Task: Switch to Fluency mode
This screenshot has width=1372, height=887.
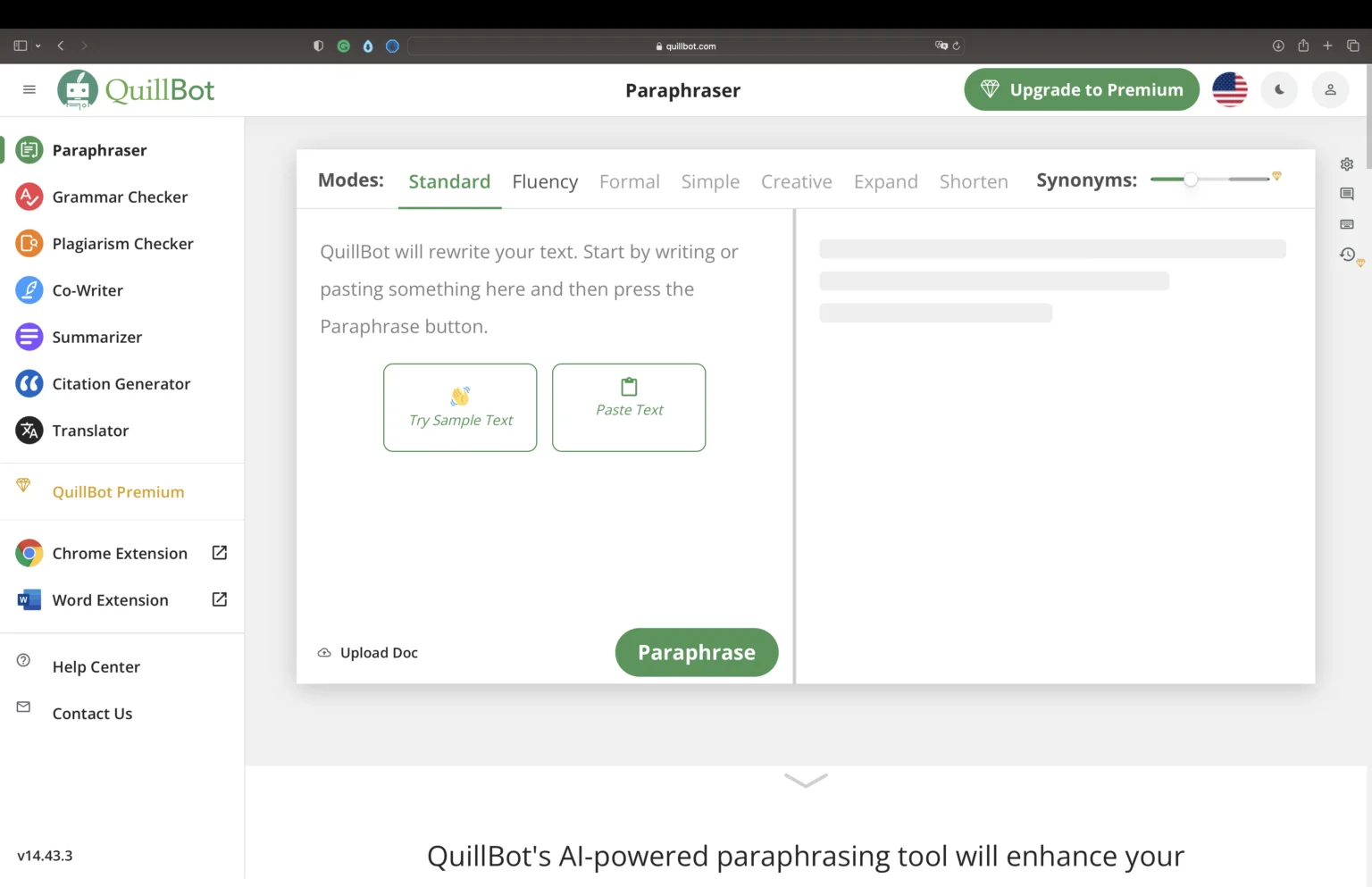Action: (x=545, y=181)
